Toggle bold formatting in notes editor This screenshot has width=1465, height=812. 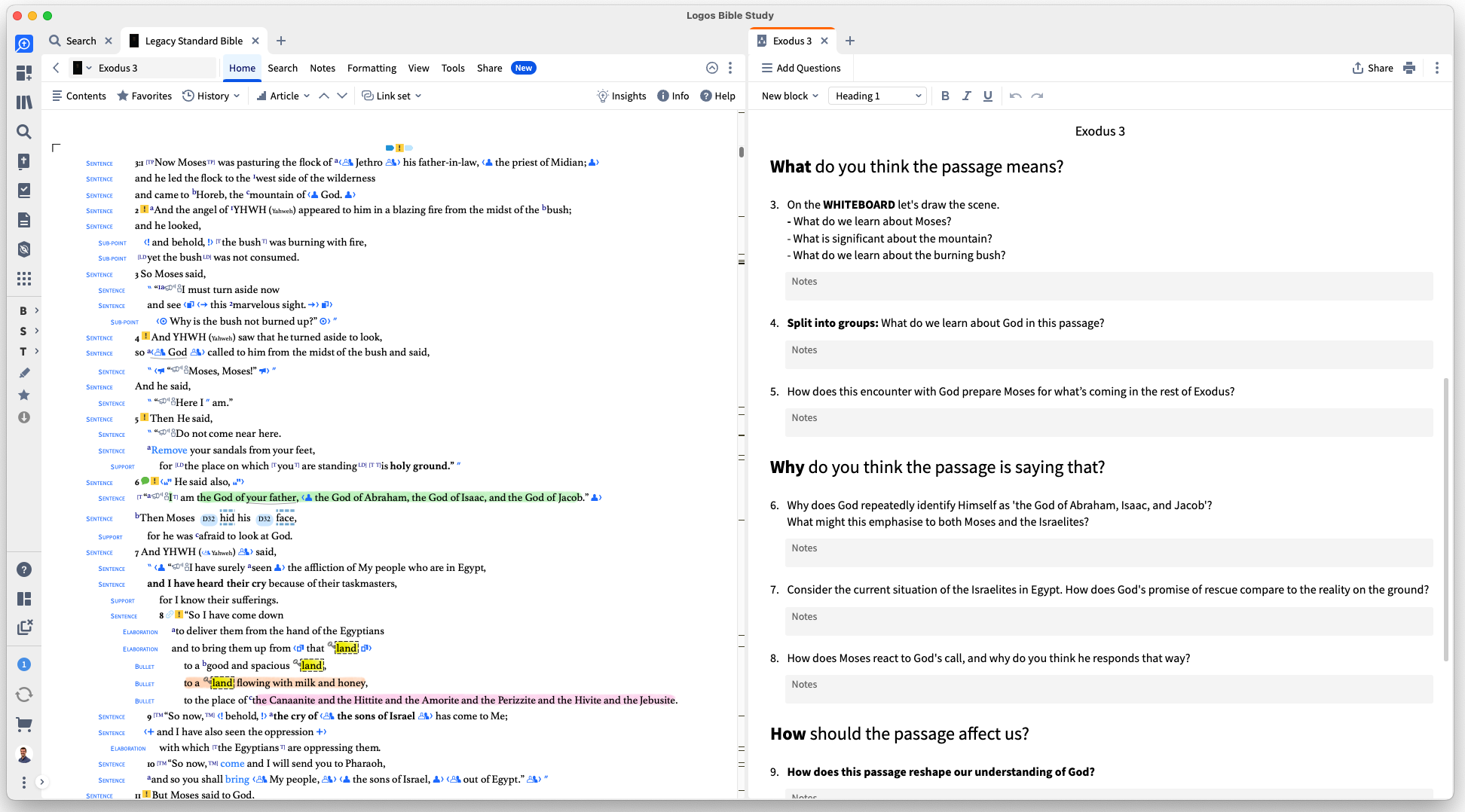click(x=945, y=96)
